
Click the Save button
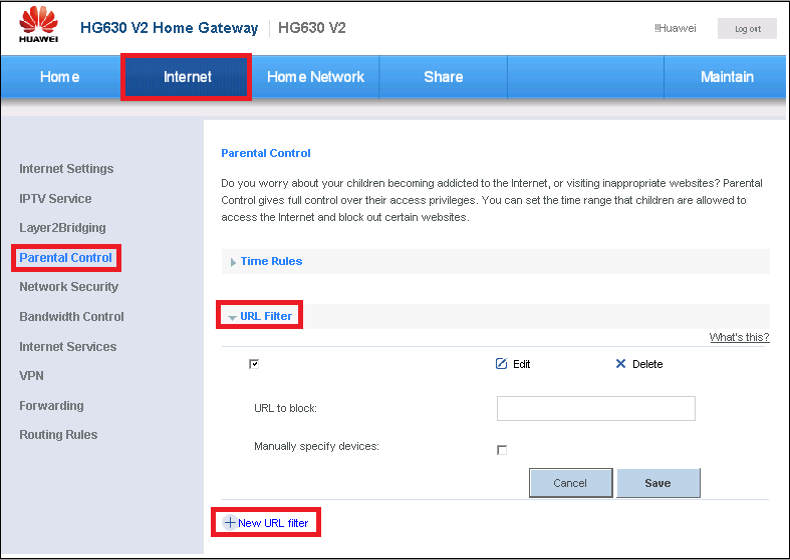pyautogui.click(x=658, y=483)
